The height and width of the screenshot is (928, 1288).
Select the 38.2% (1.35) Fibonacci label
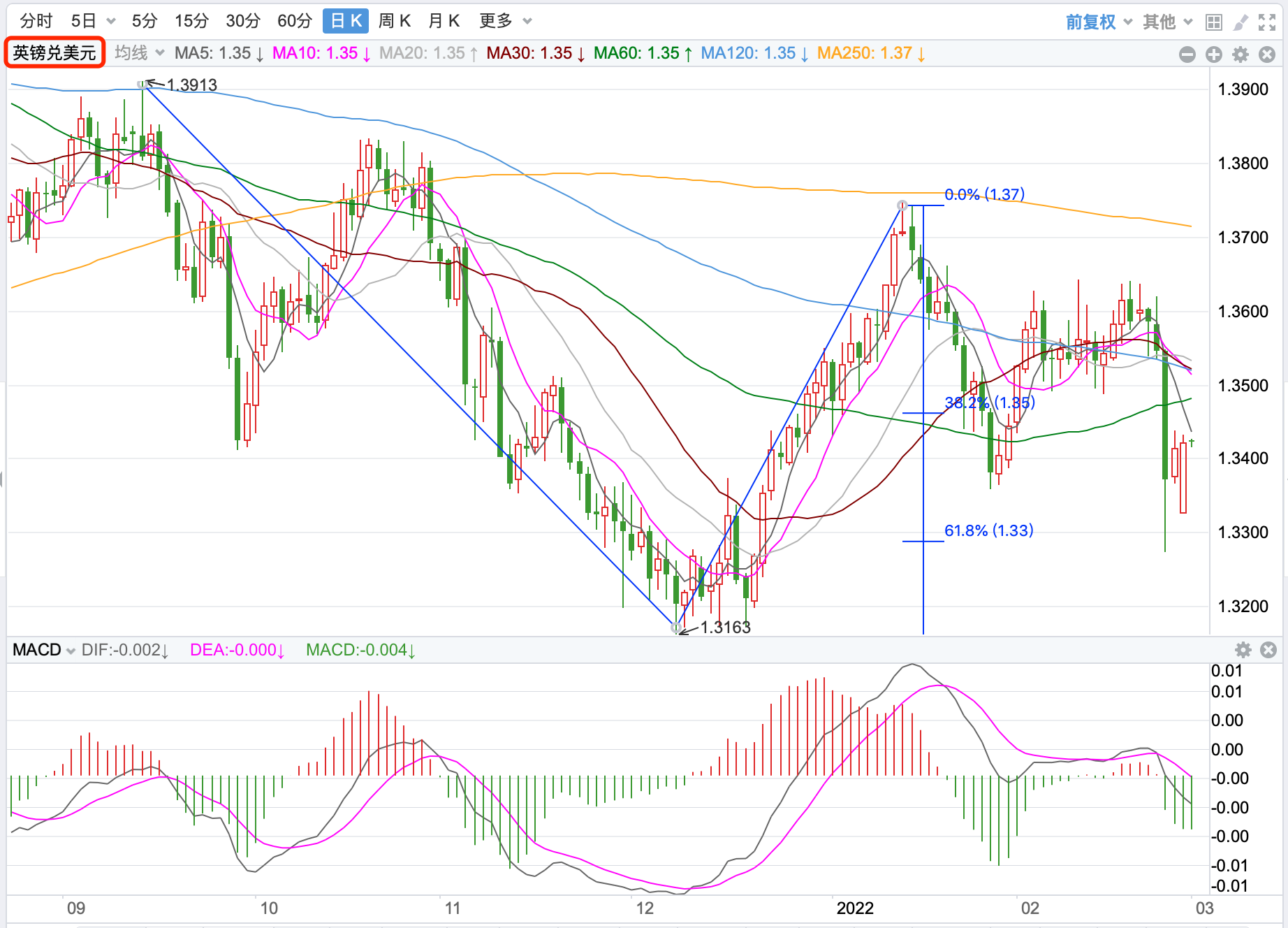990,403
